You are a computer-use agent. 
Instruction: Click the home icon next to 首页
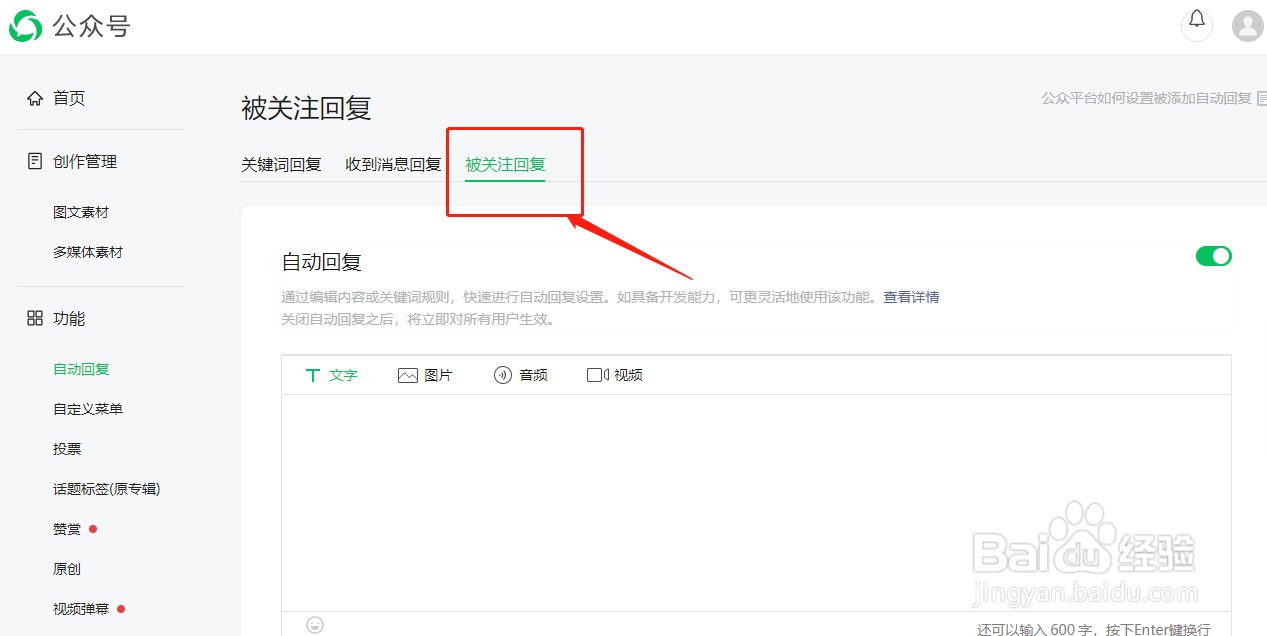34,97
